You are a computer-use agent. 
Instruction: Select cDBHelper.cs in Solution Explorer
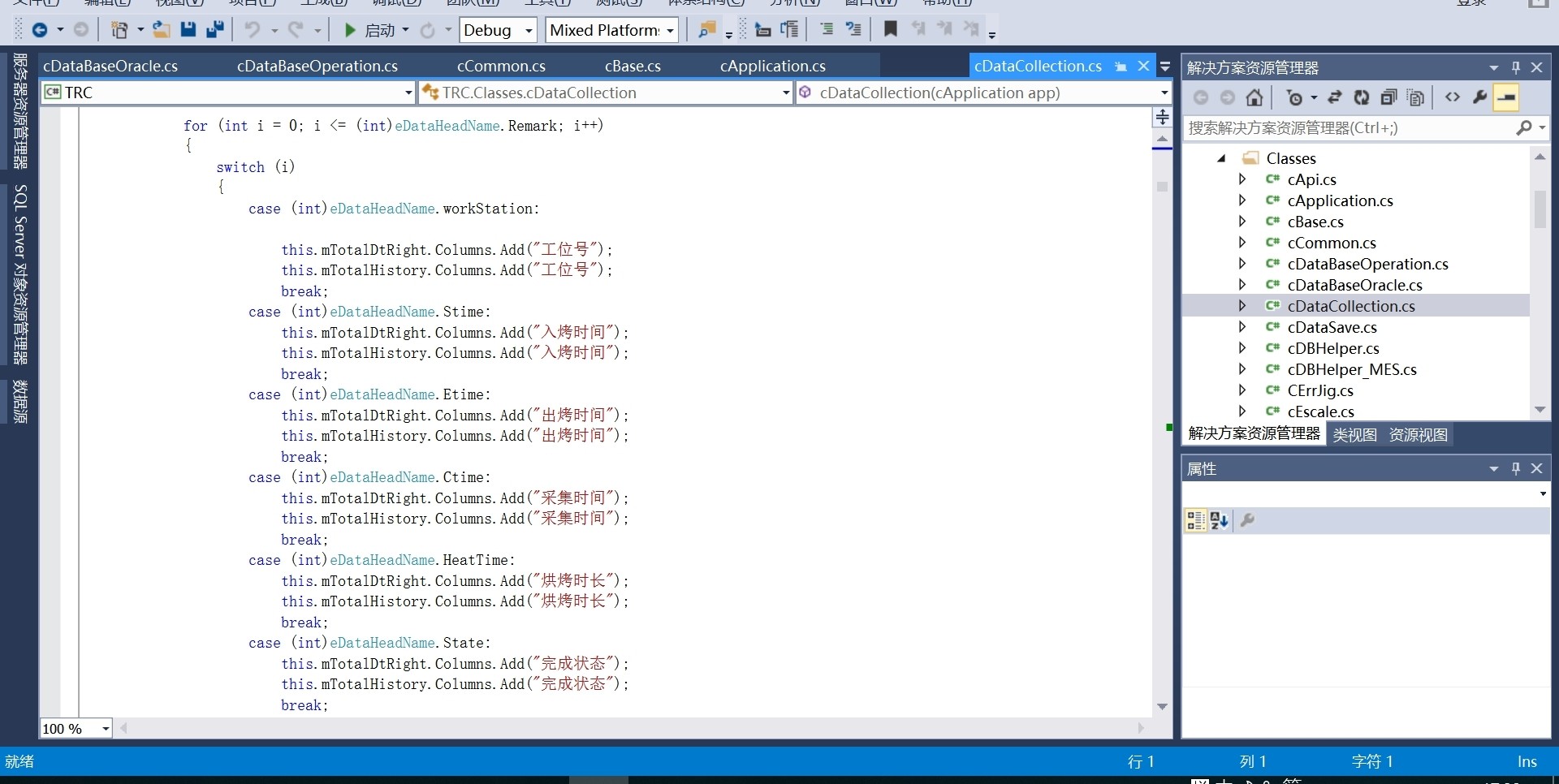[x=1333, y=348]
